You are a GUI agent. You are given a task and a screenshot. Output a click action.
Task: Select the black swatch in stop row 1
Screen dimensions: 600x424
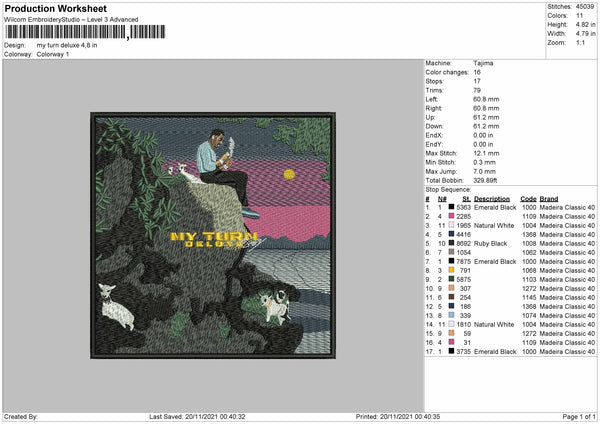tap(451, 207)
